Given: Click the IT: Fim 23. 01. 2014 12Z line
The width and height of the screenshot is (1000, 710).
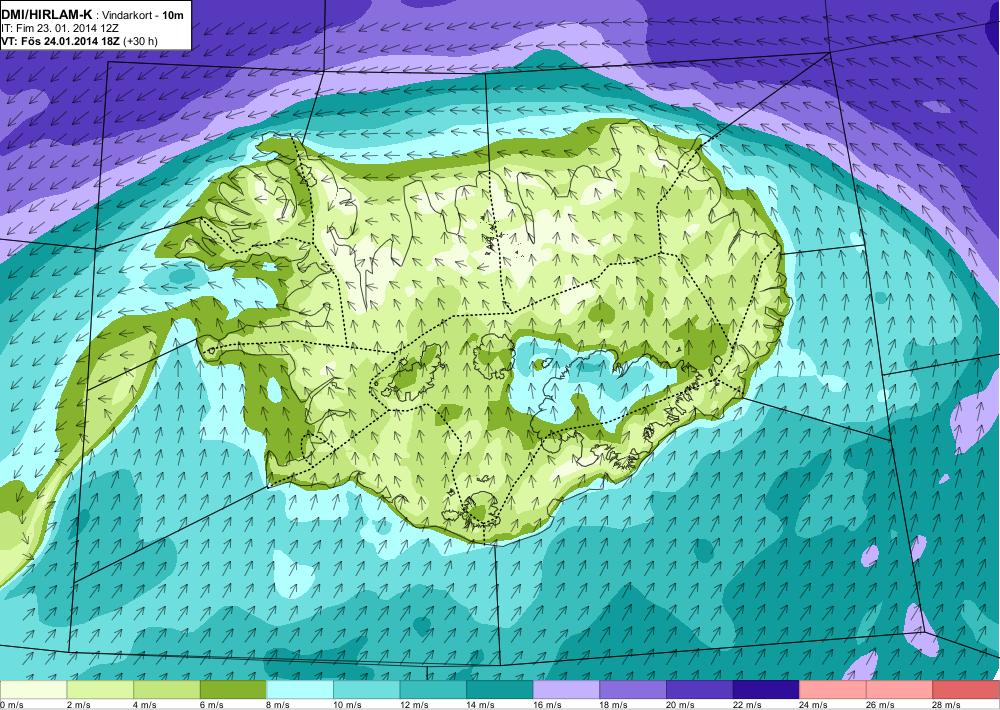Looking at the screenshot, I should (x=60, y=28).
